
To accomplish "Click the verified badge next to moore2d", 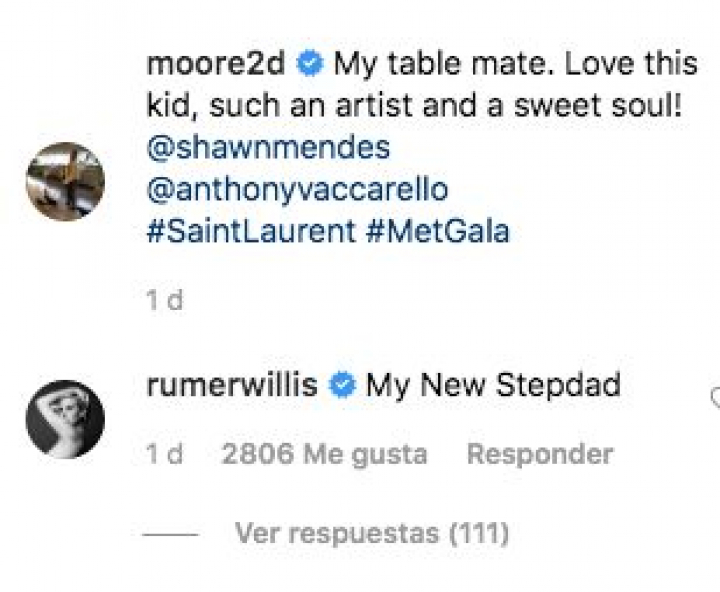I will point(310,65).
